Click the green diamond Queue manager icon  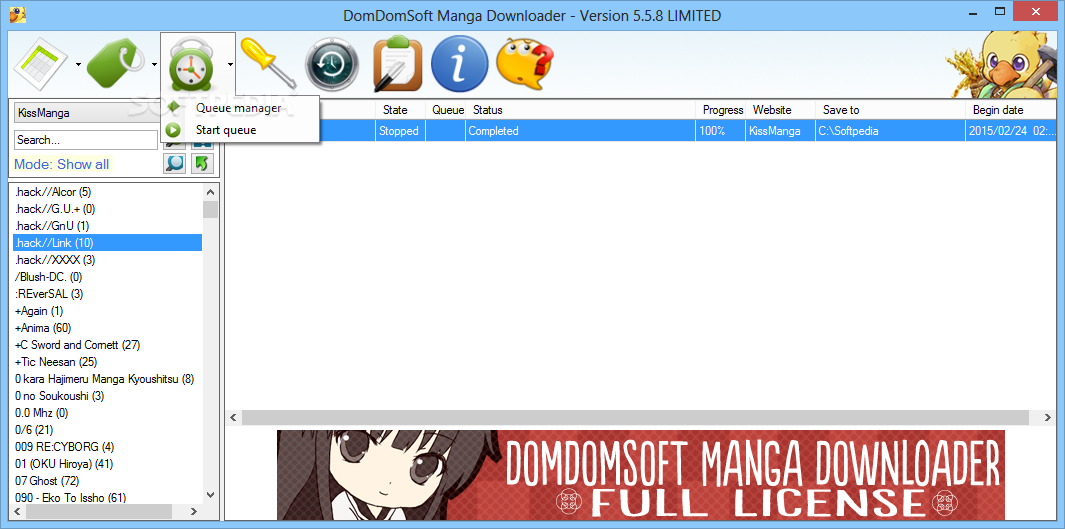pos(174,108)
